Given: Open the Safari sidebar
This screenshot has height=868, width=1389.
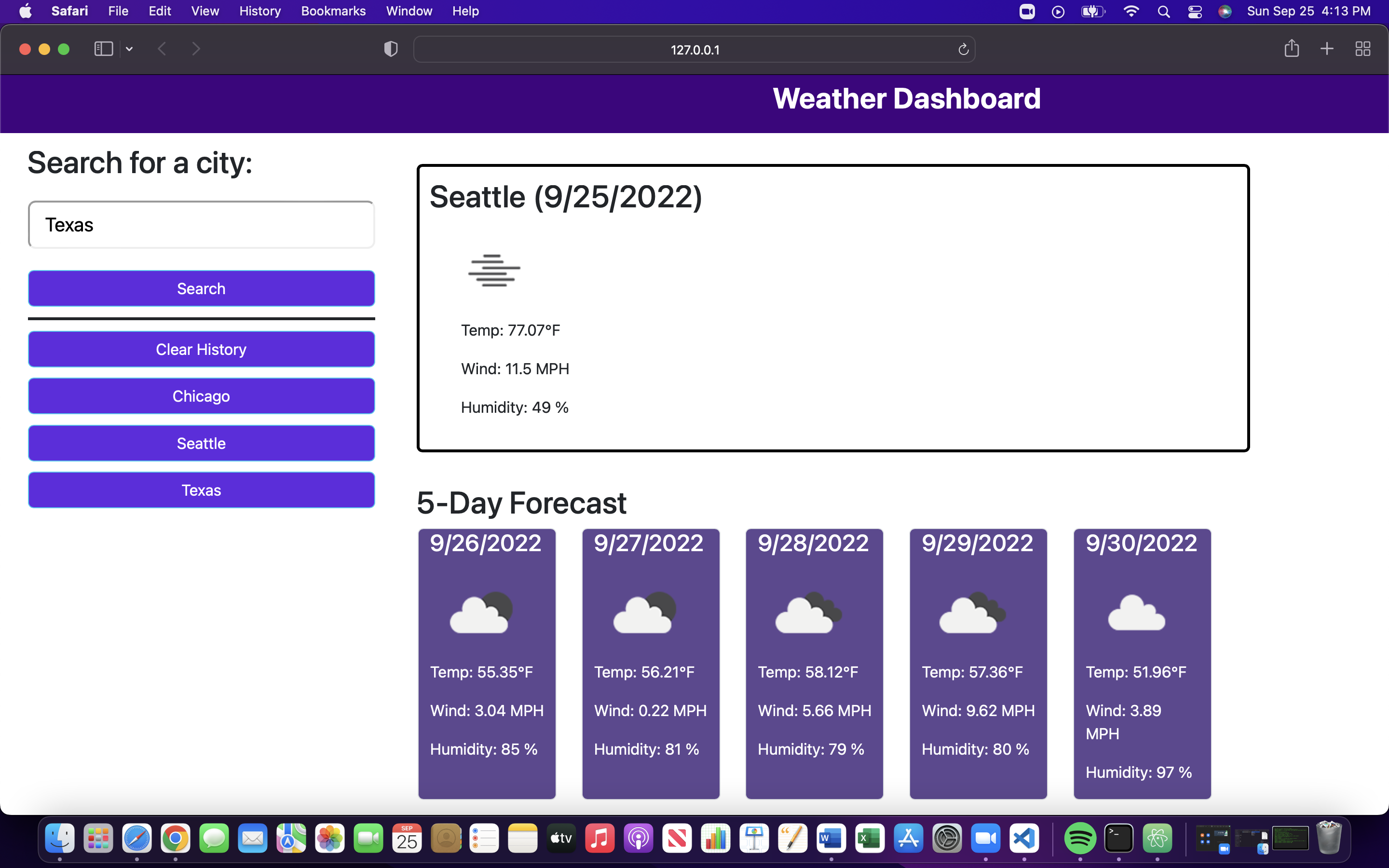Looking at the screenshot, I should (103, 49).
